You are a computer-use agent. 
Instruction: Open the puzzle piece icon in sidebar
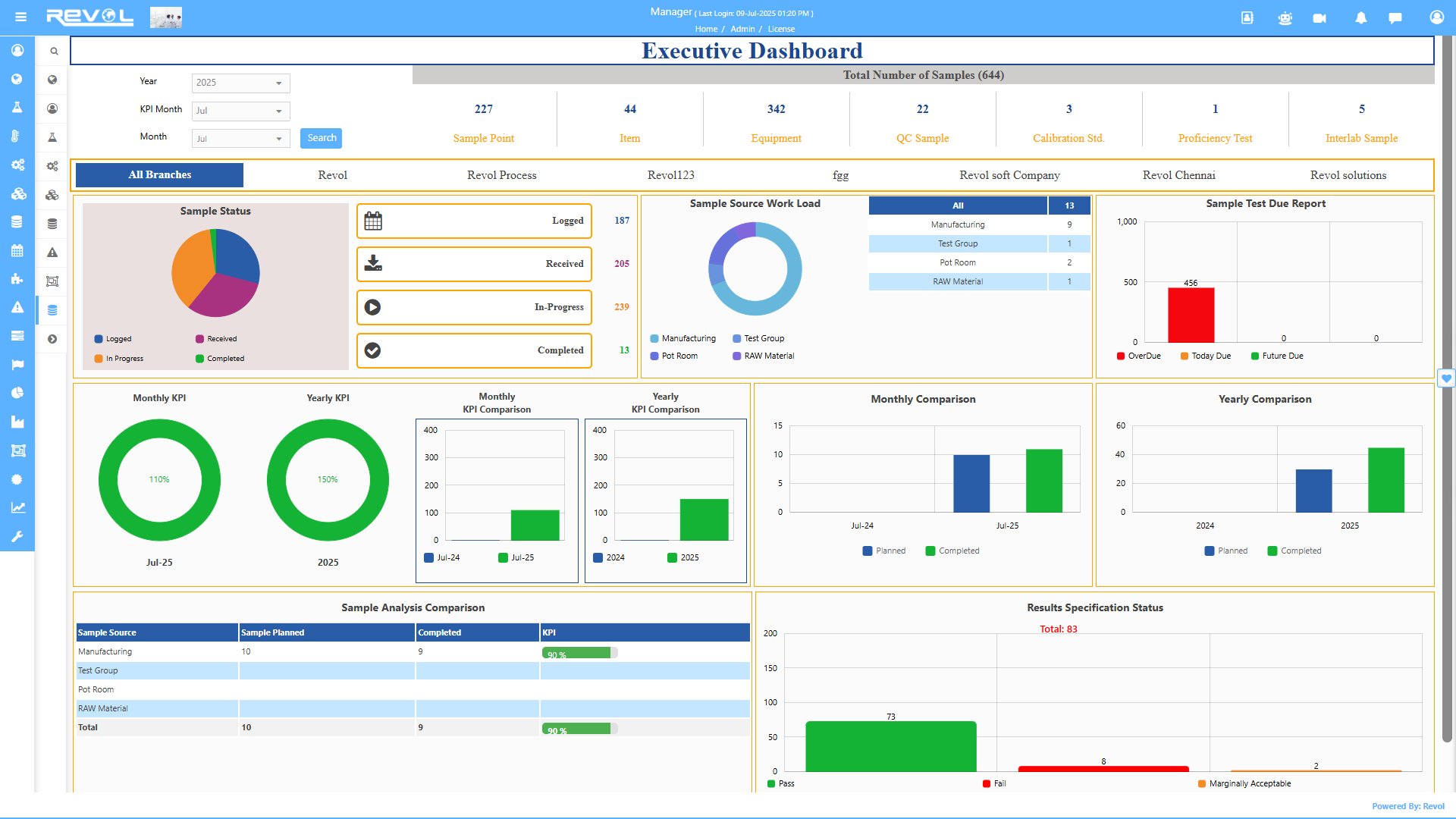(17, 279)
